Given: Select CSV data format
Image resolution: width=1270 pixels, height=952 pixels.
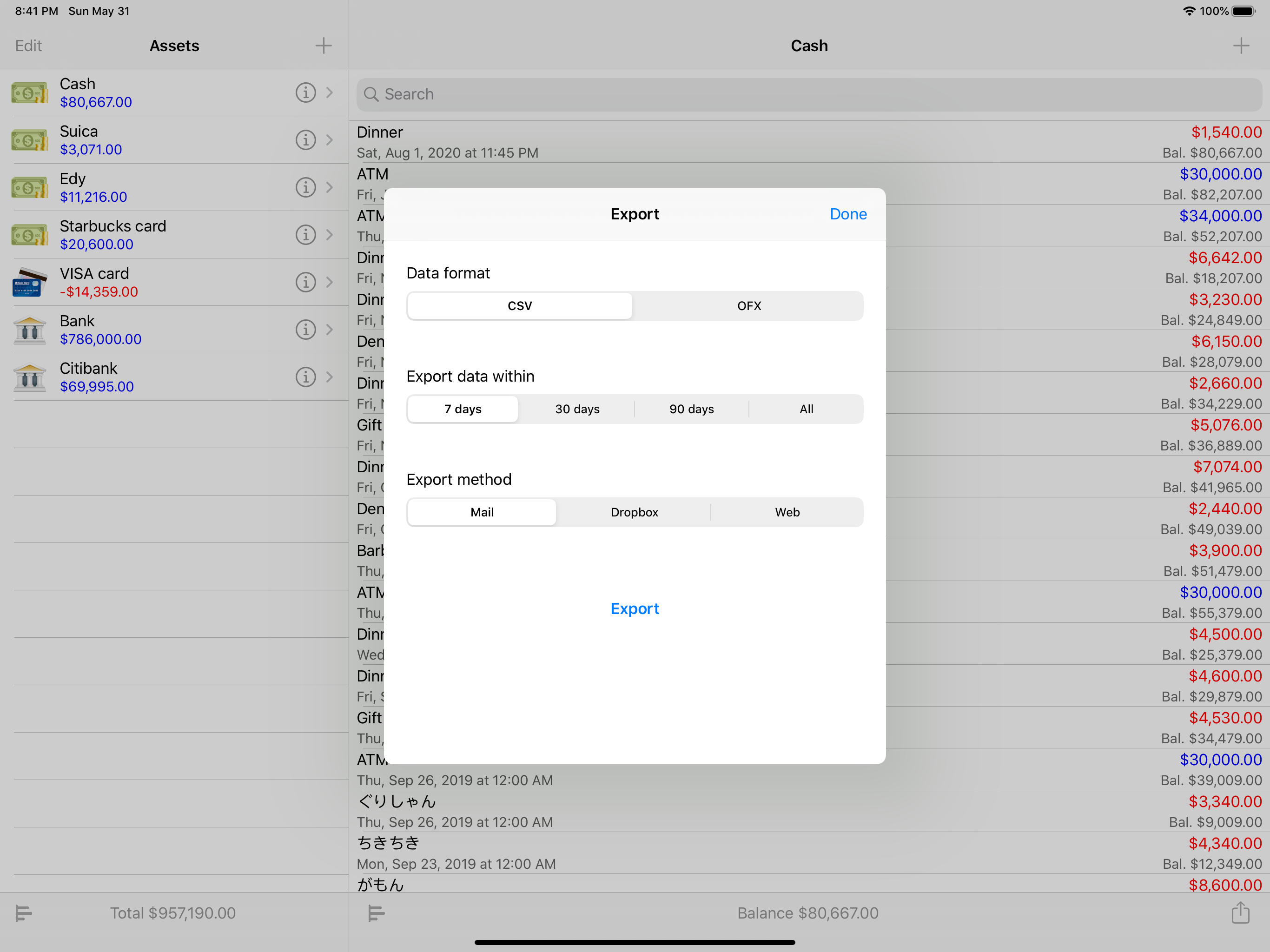Looking at the screenshot, I should 520,306.
